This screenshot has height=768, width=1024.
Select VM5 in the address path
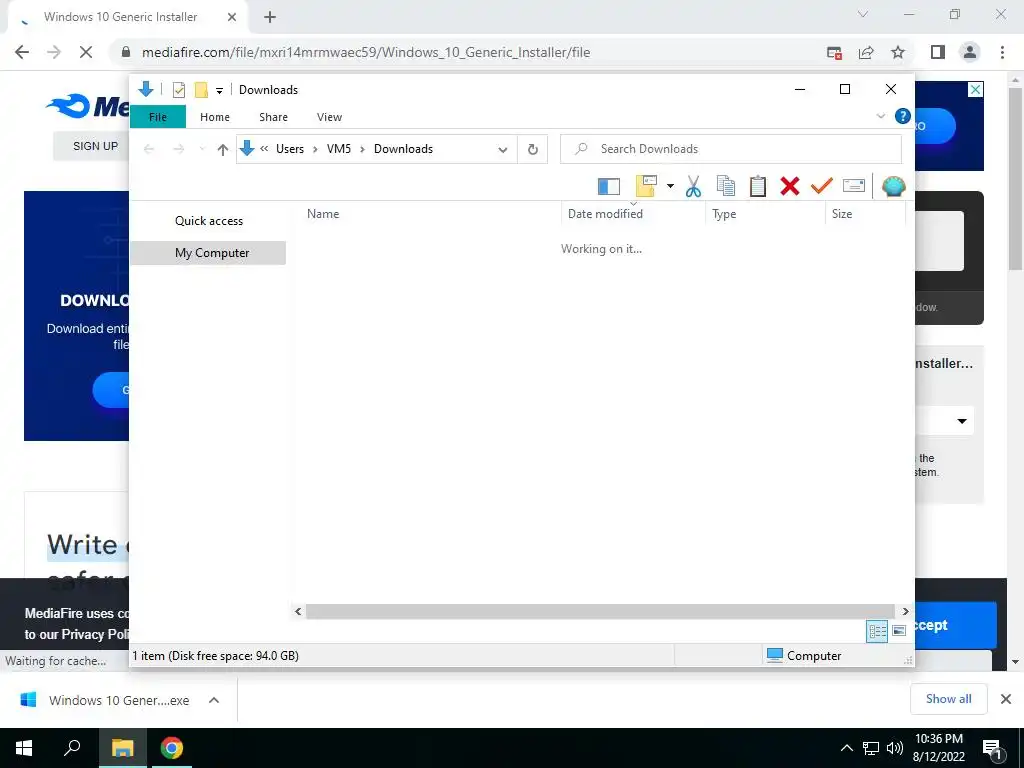click(x=339, y=149)
